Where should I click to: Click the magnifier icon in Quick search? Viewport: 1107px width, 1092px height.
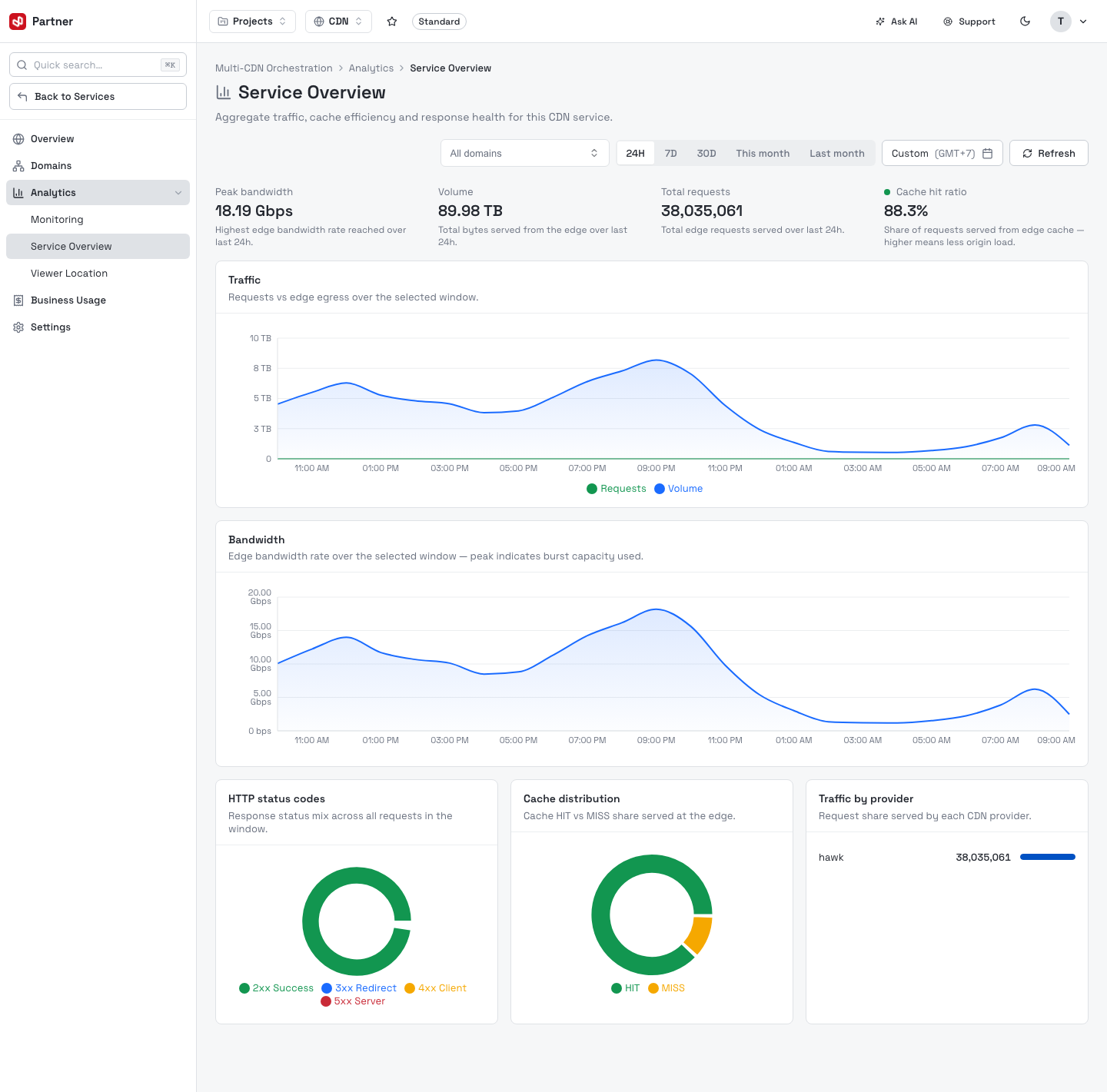point(22,65)
